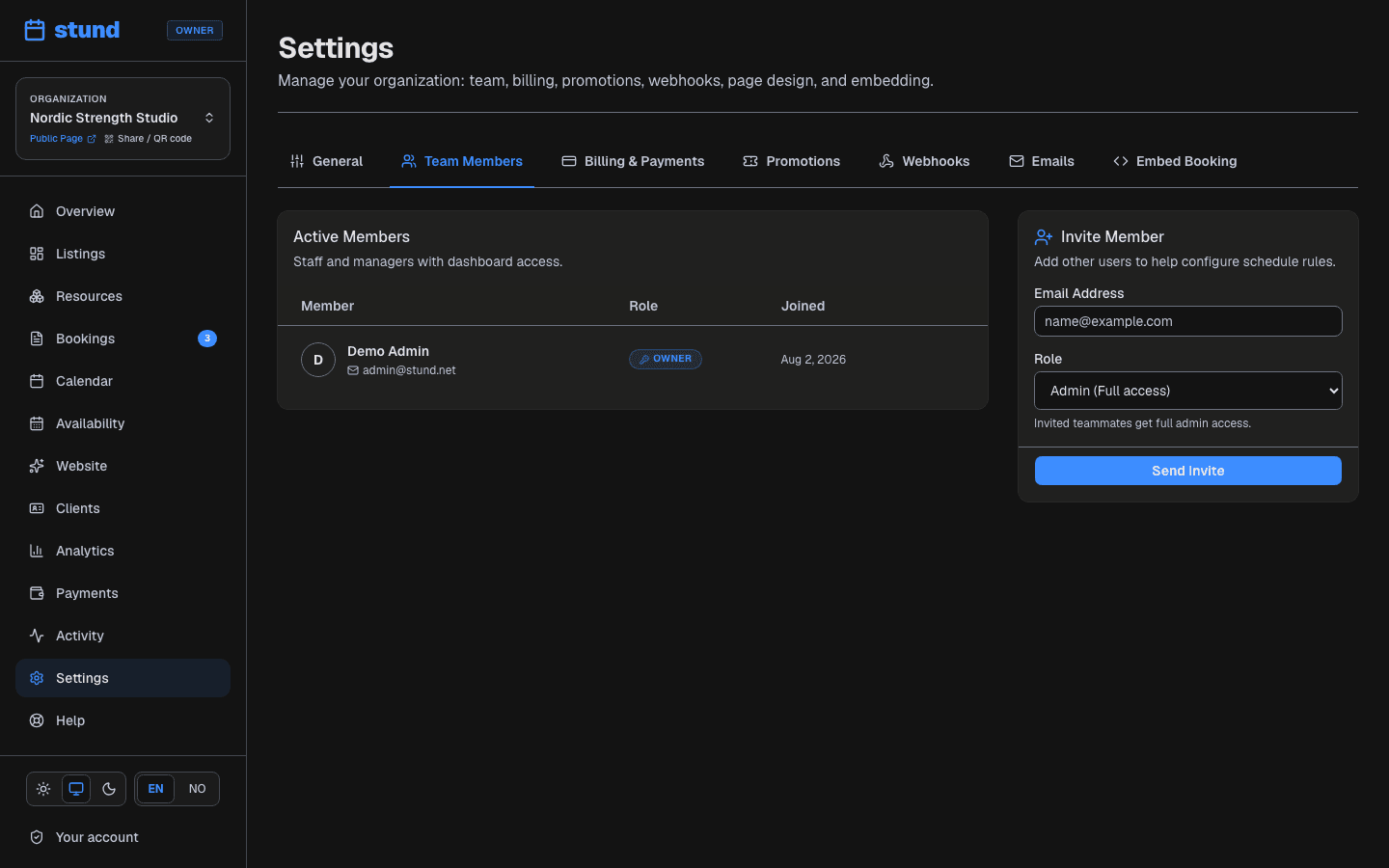This screenshot has width=1389, height=868.
Task: Switch to light theme sun toggle
Action: pos(43,789)
